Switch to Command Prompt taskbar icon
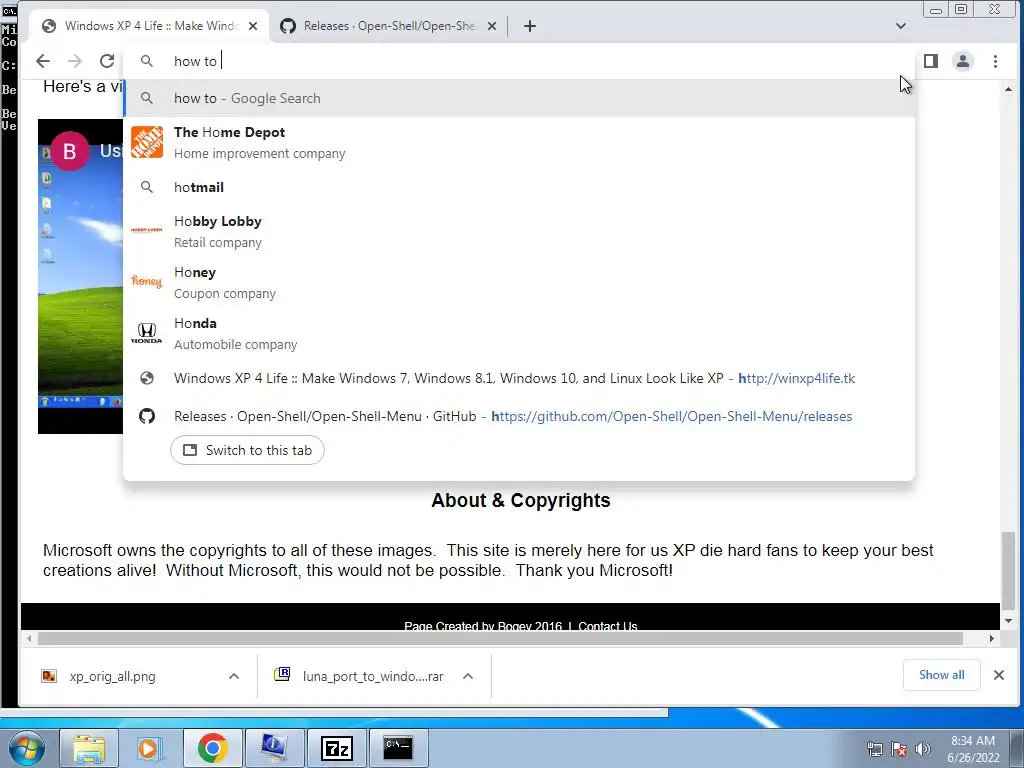This screenshot has height=768, width=1024. click(x=398, y=748)
